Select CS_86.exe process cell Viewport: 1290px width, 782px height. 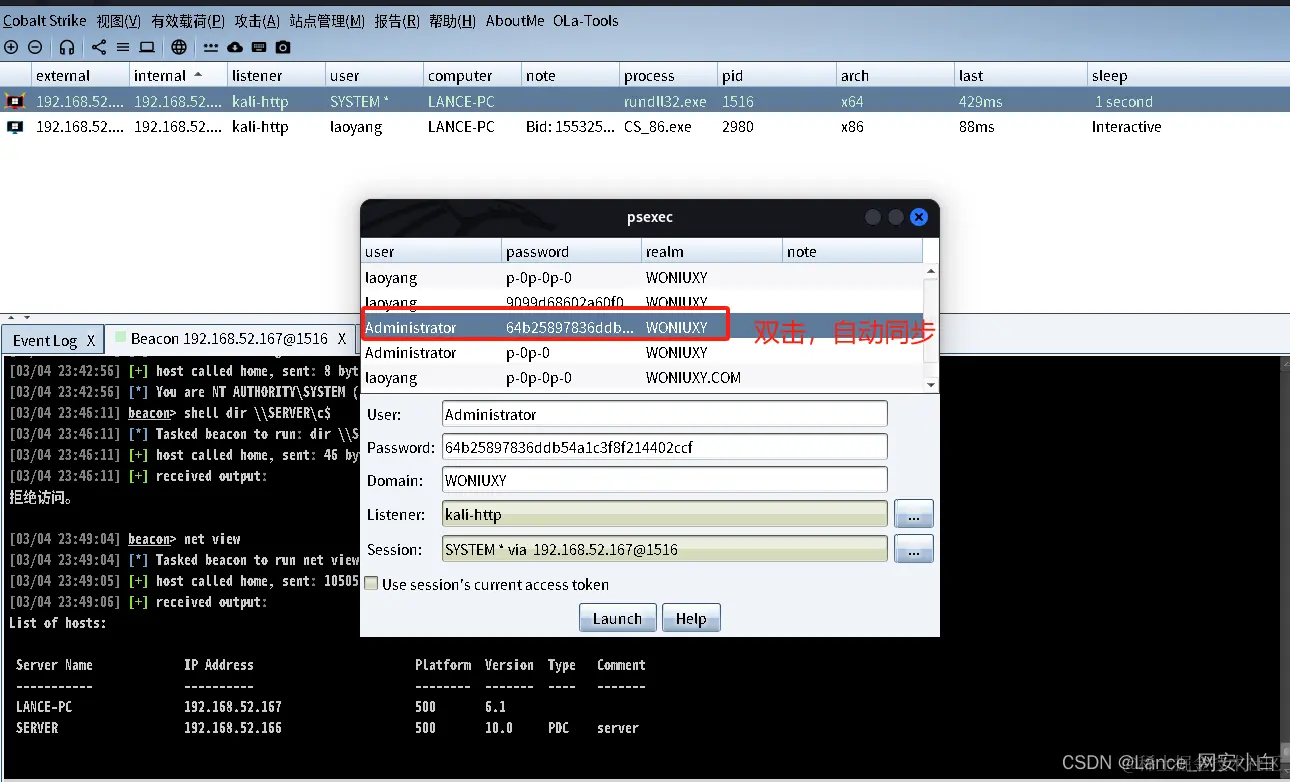(x=667, y=127)
